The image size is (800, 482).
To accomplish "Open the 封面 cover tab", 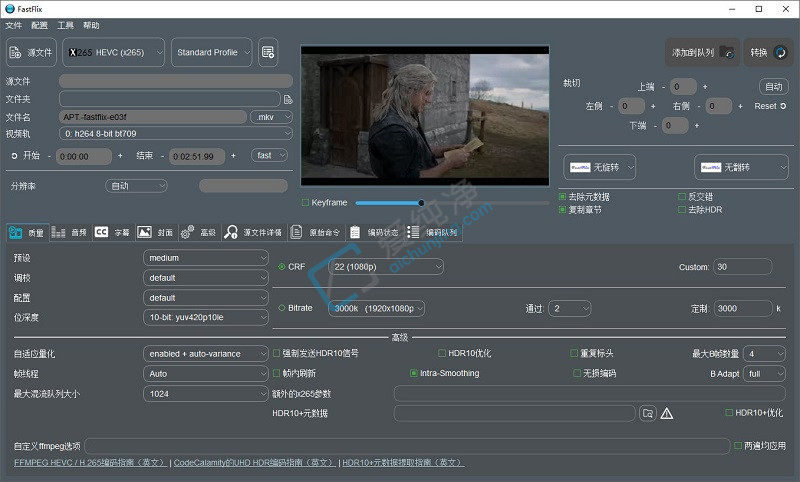I will point(156,233).
